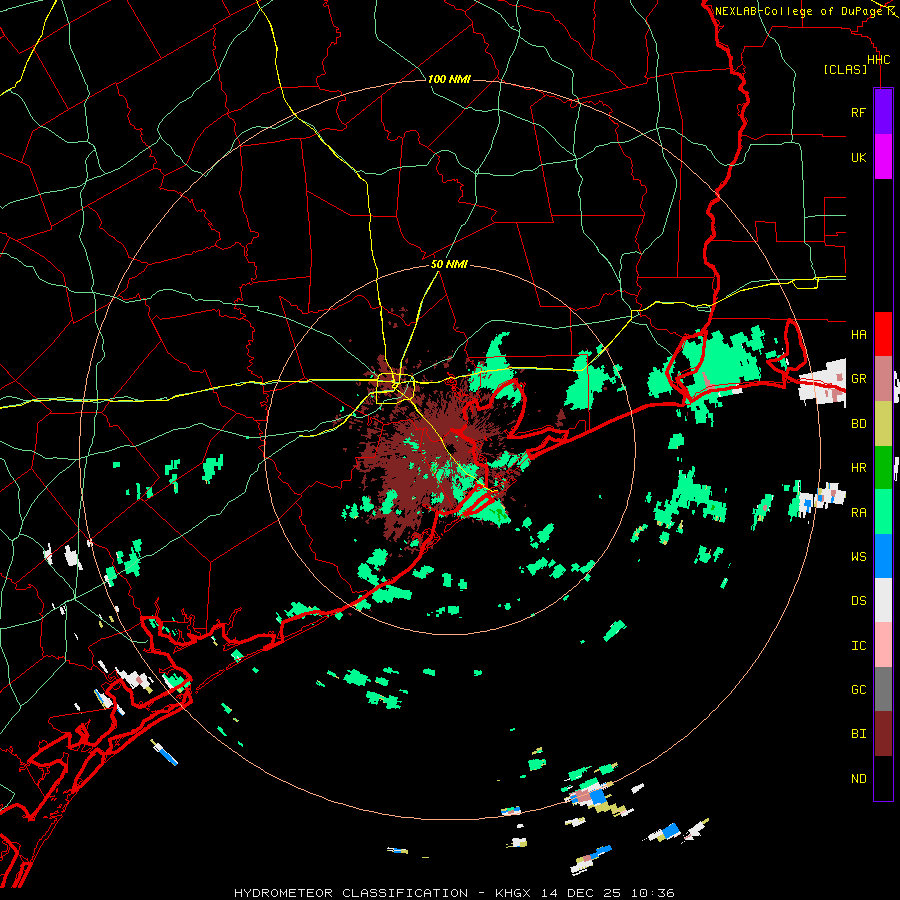
Task: Click the KHGX radar station identifier
Action: click(x=514, y=893)
